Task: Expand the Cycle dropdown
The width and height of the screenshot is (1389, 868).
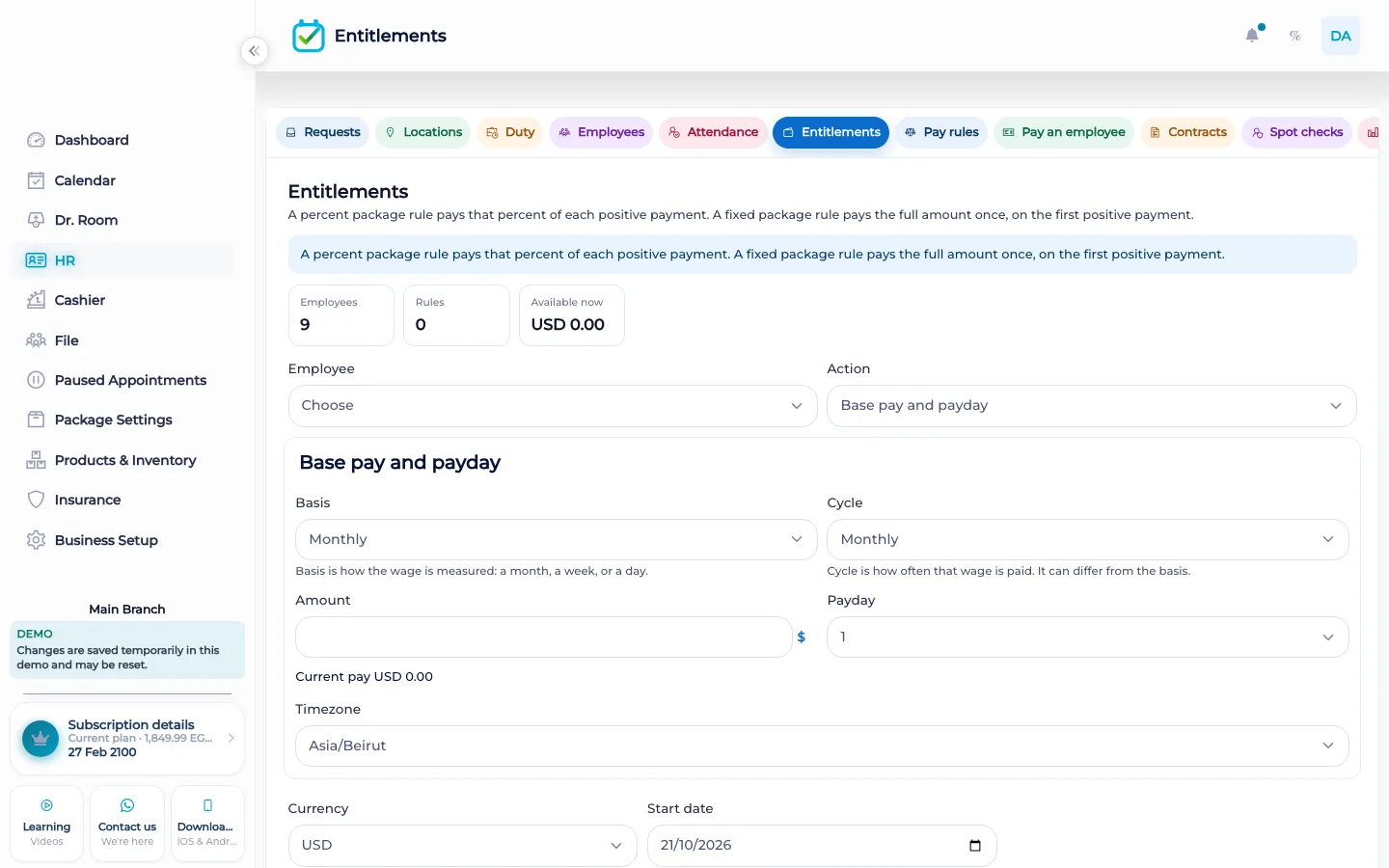Action: click(x=1088, y=540)
